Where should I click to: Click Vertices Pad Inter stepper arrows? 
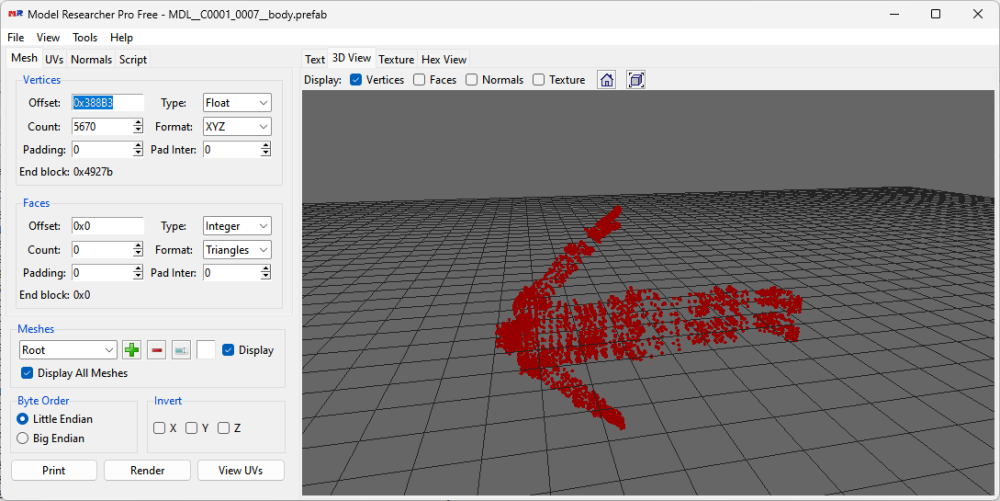click(x=265, y=149)
